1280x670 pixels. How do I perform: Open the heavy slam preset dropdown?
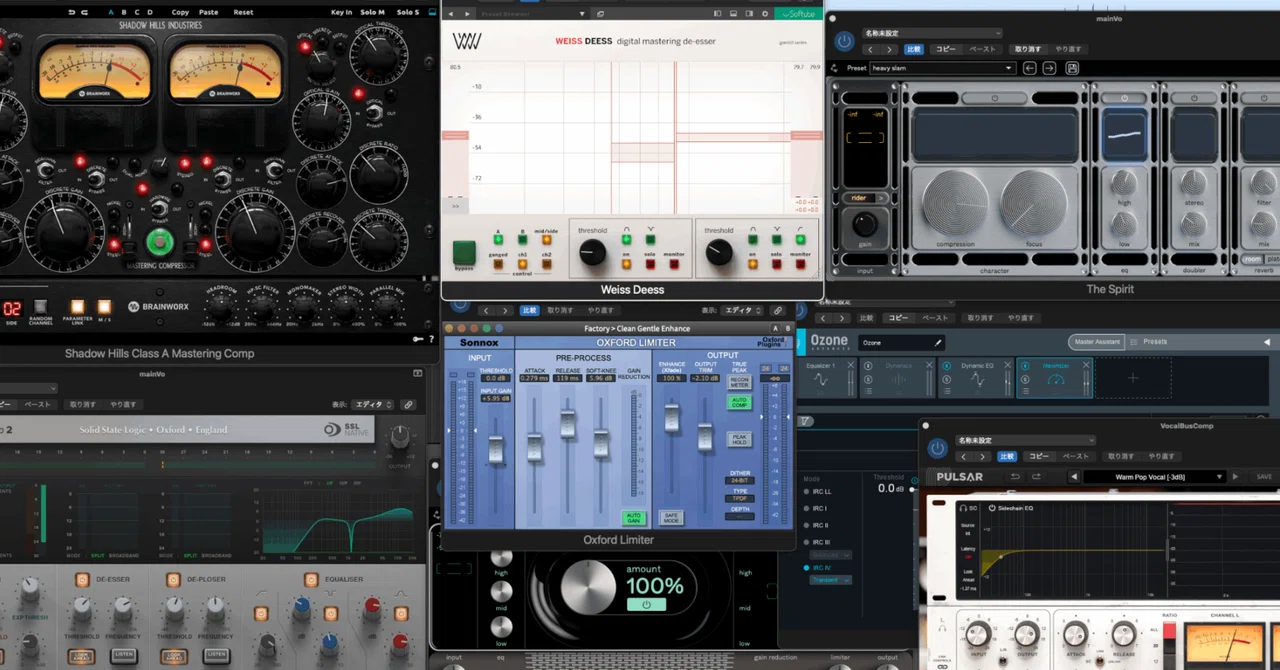click(942, 68)
